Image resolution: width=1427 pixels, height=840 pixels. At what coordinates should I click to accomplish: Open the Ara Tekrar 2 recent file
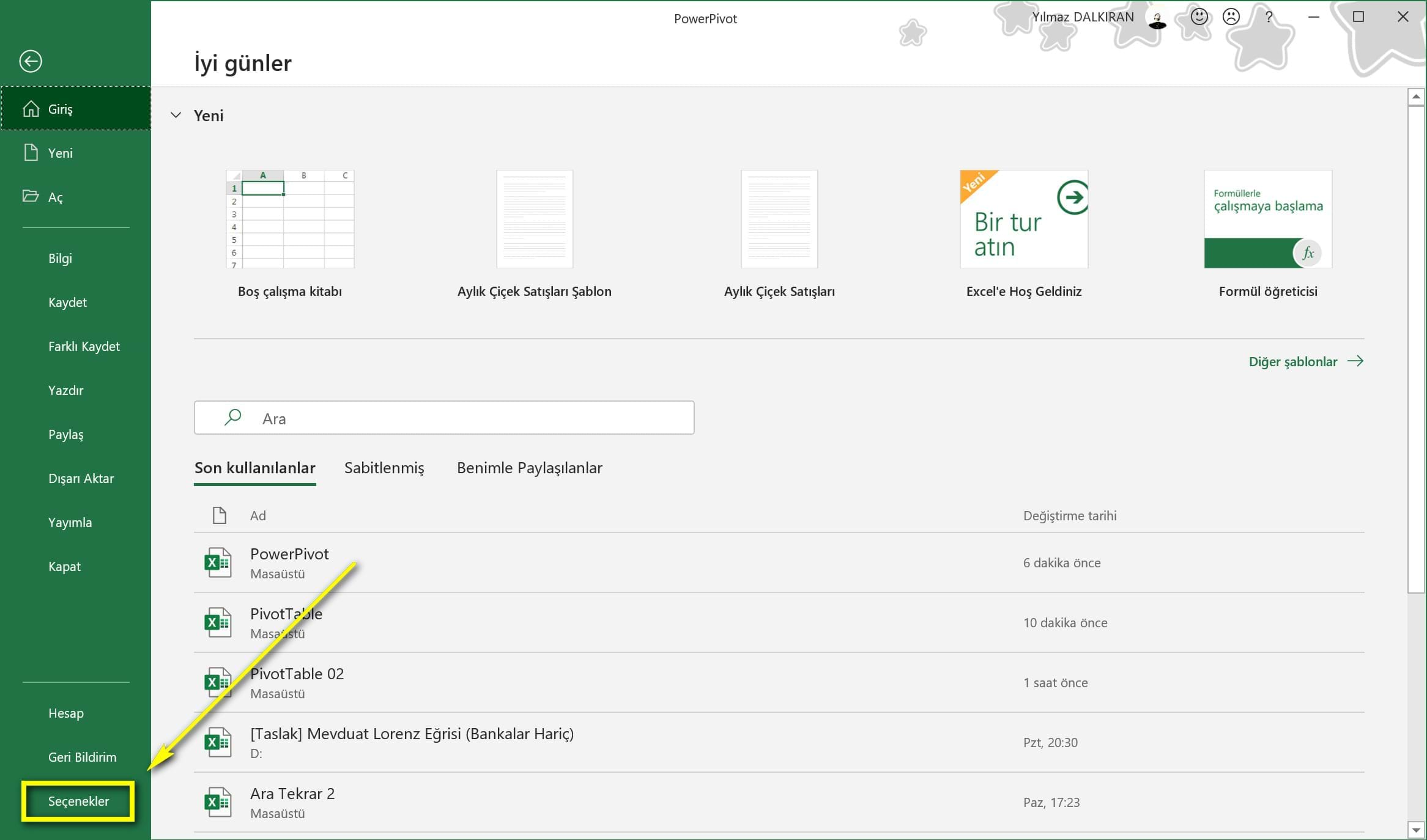pyautogui.click(x=779, y=802)
